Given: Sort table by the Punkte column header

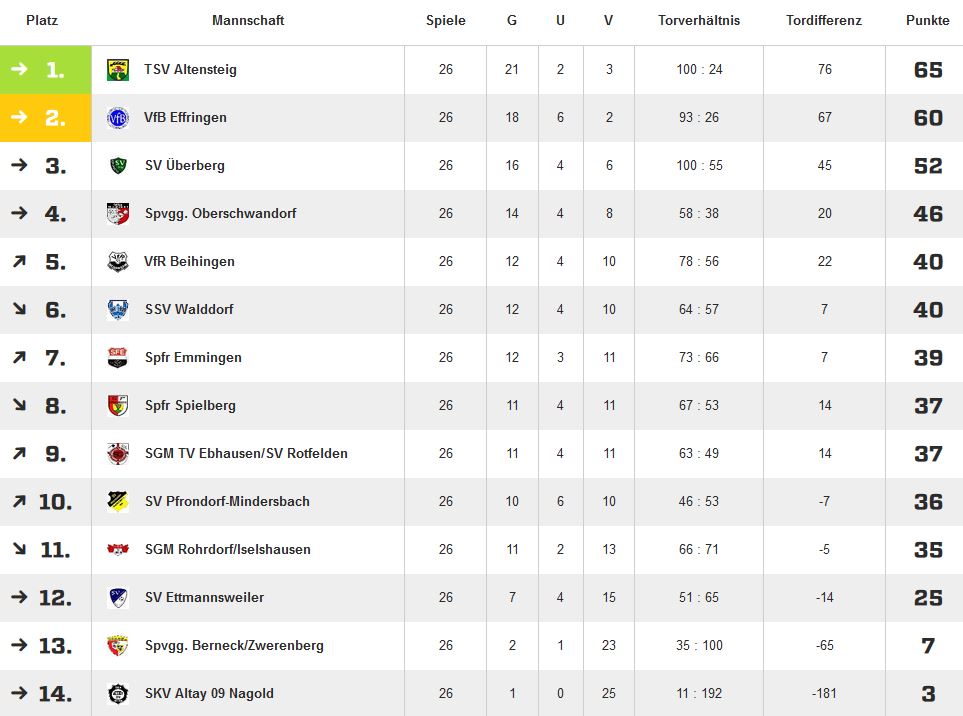Looking at the screenshot, I should coord(927,20).
